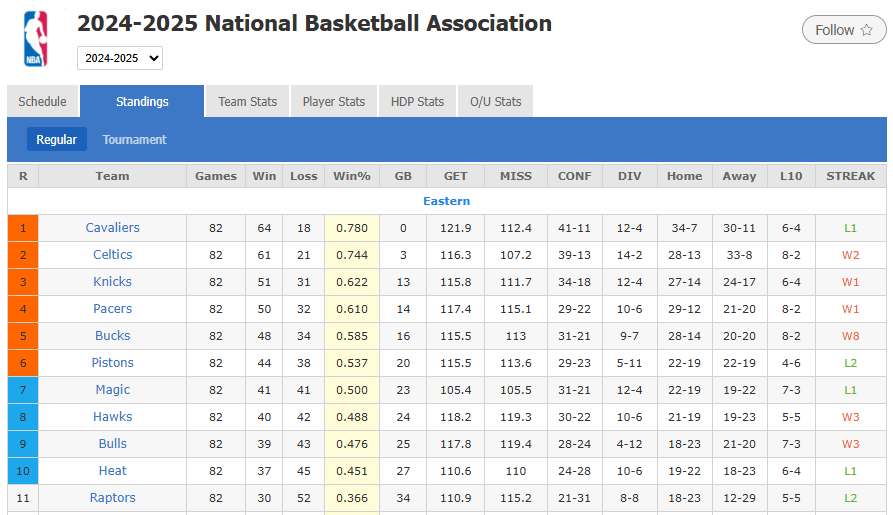Click the STREAK column header

point(850,176)
